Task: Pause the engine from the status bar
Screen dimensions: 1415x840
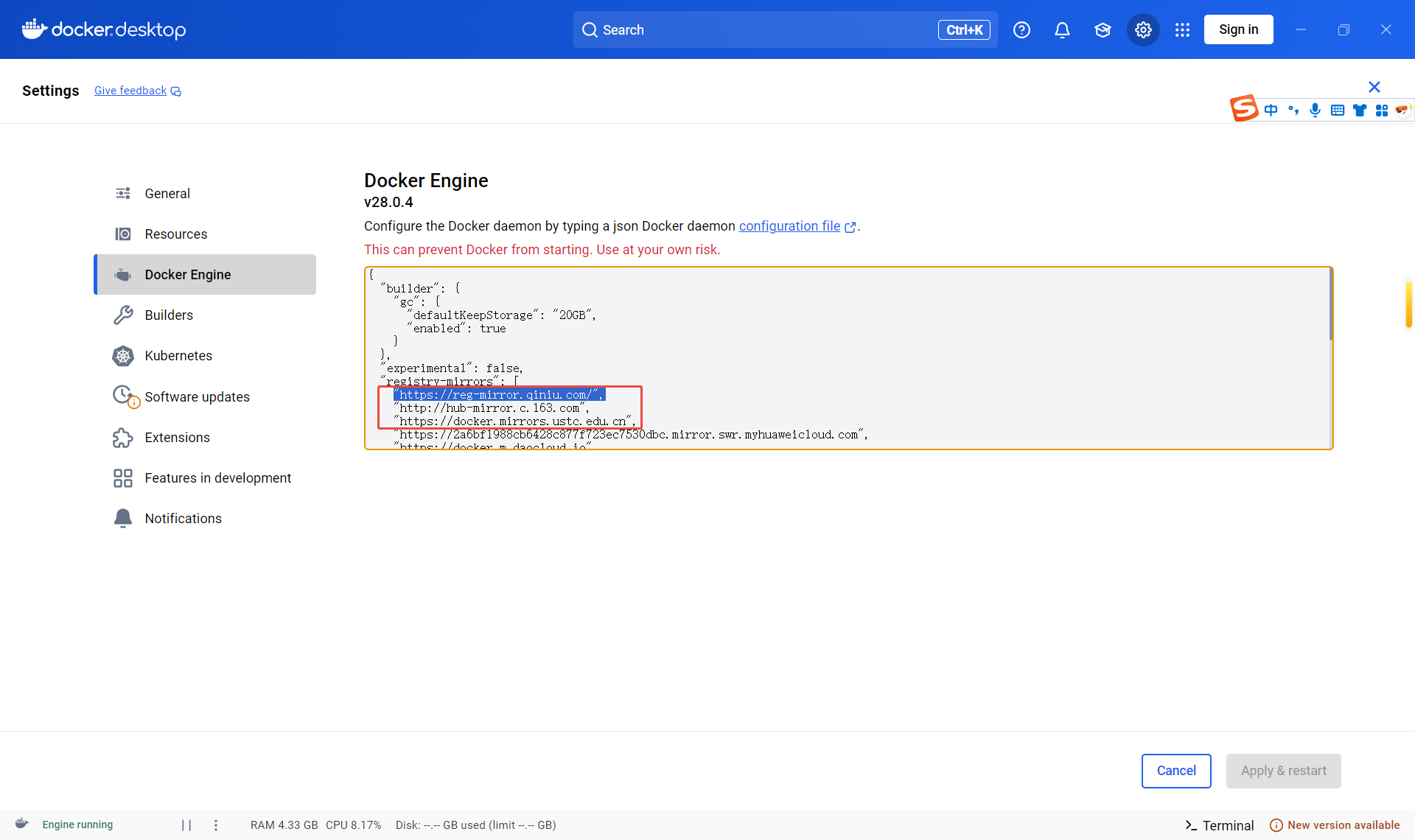Action: 186,825
